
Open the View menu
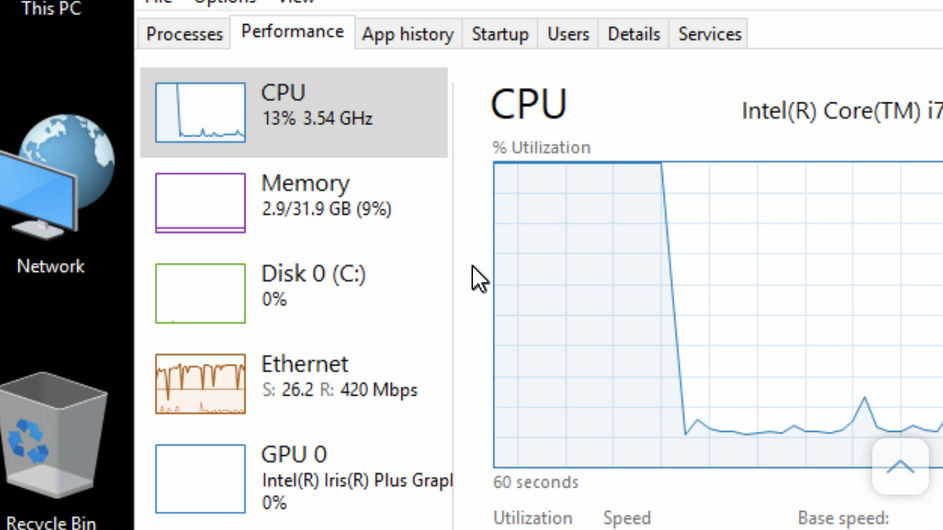click(x=296, y=2)
